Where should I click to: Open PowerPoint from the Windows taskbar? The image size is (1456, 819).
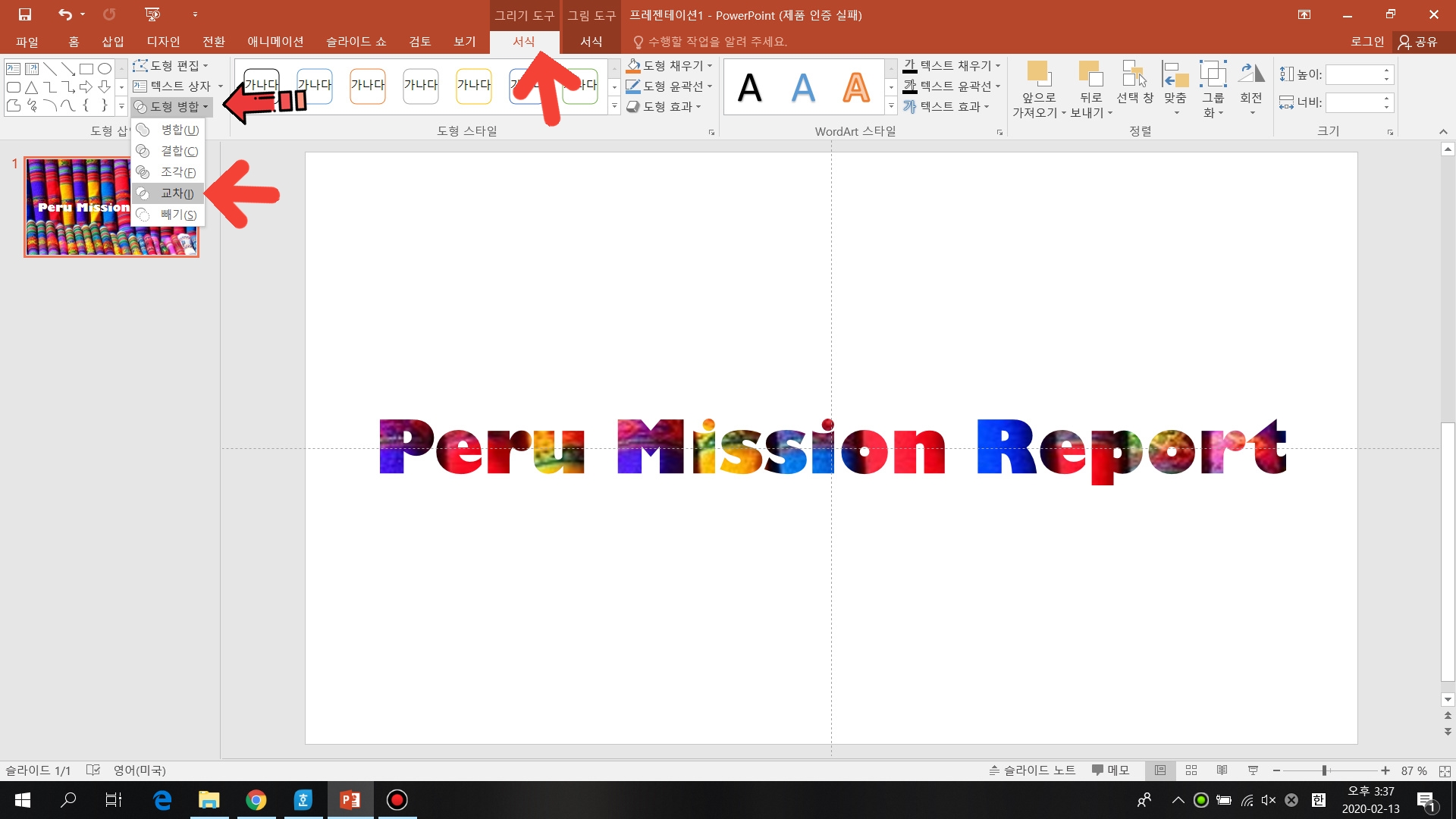click(350, 800)
